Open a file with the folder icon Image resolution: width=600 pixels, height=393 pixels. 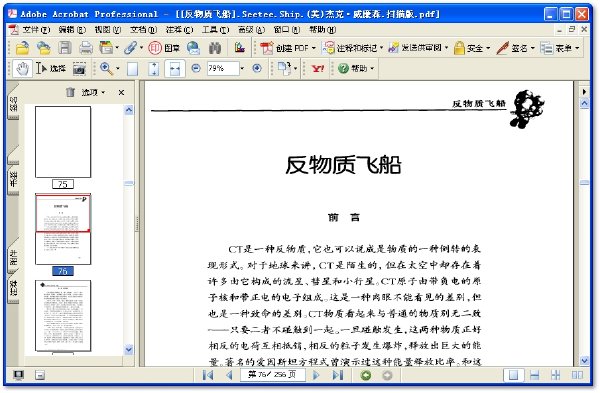coord(23,48)
